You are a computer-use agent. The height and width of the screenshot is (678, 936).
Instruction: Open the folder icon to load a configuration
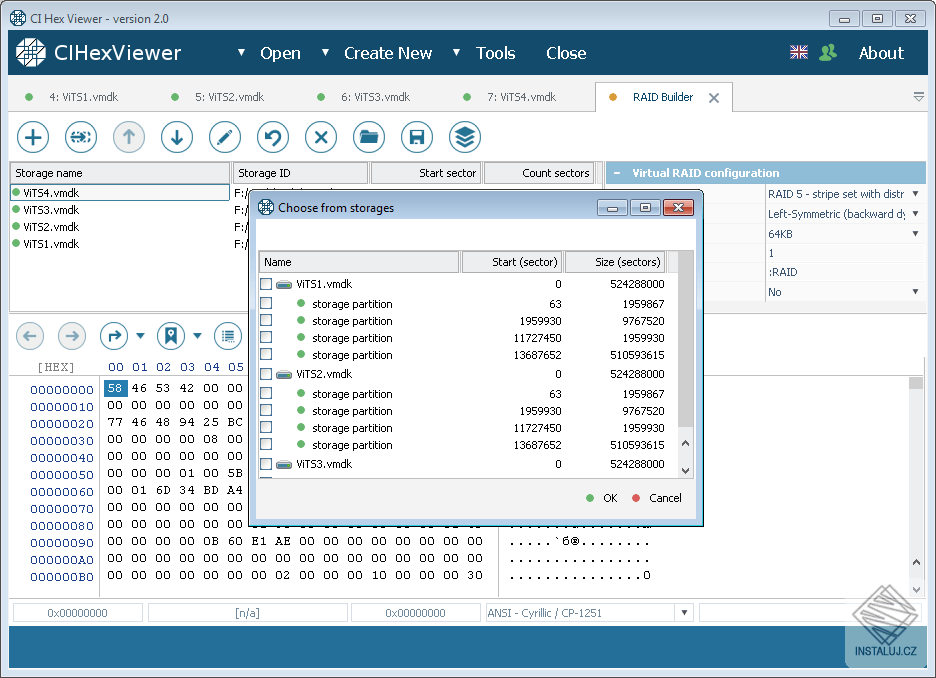coord(369,137)
